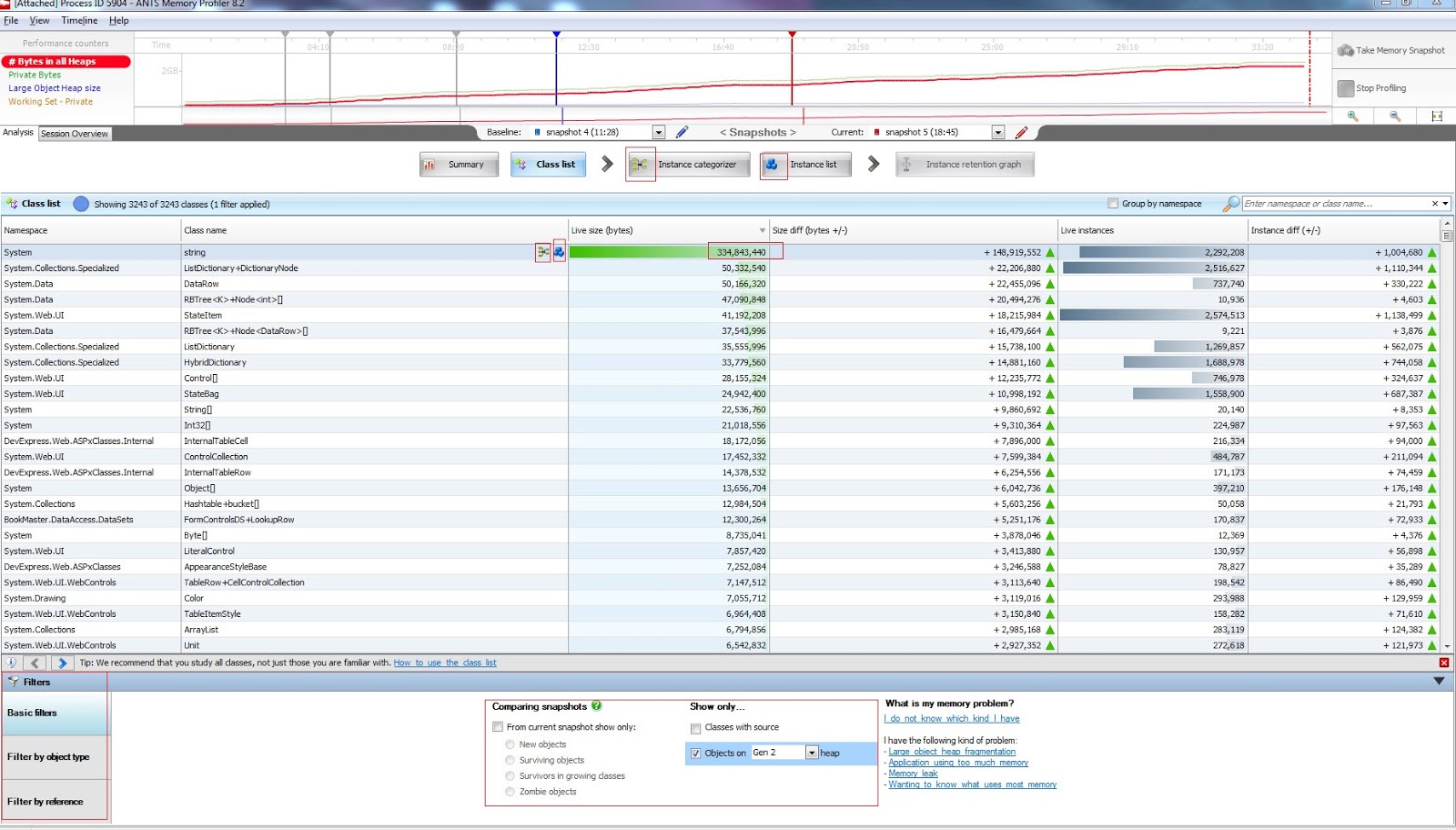Click Application using too much memory link
The width and height of the screenshot is (1456, 830).
click(x=958, y=763)
